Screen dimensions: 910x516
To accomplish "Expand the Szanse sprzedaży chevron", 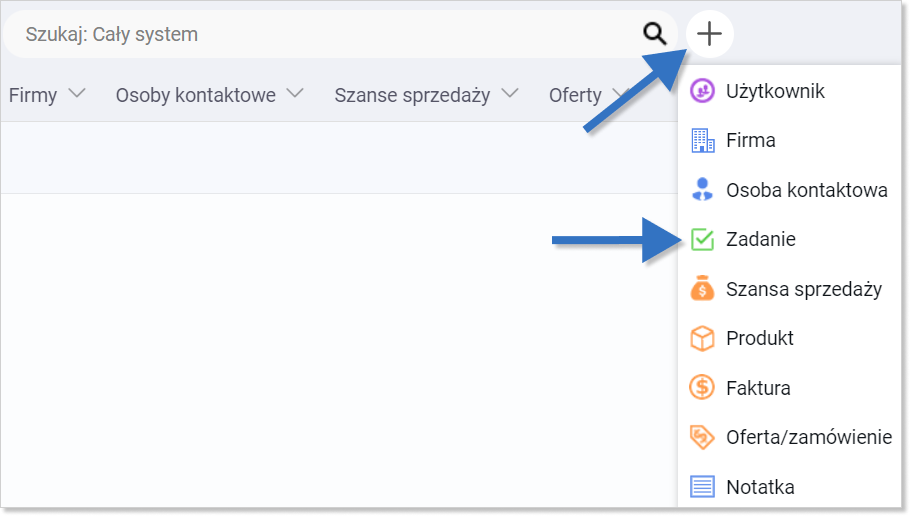I will 510,93.
